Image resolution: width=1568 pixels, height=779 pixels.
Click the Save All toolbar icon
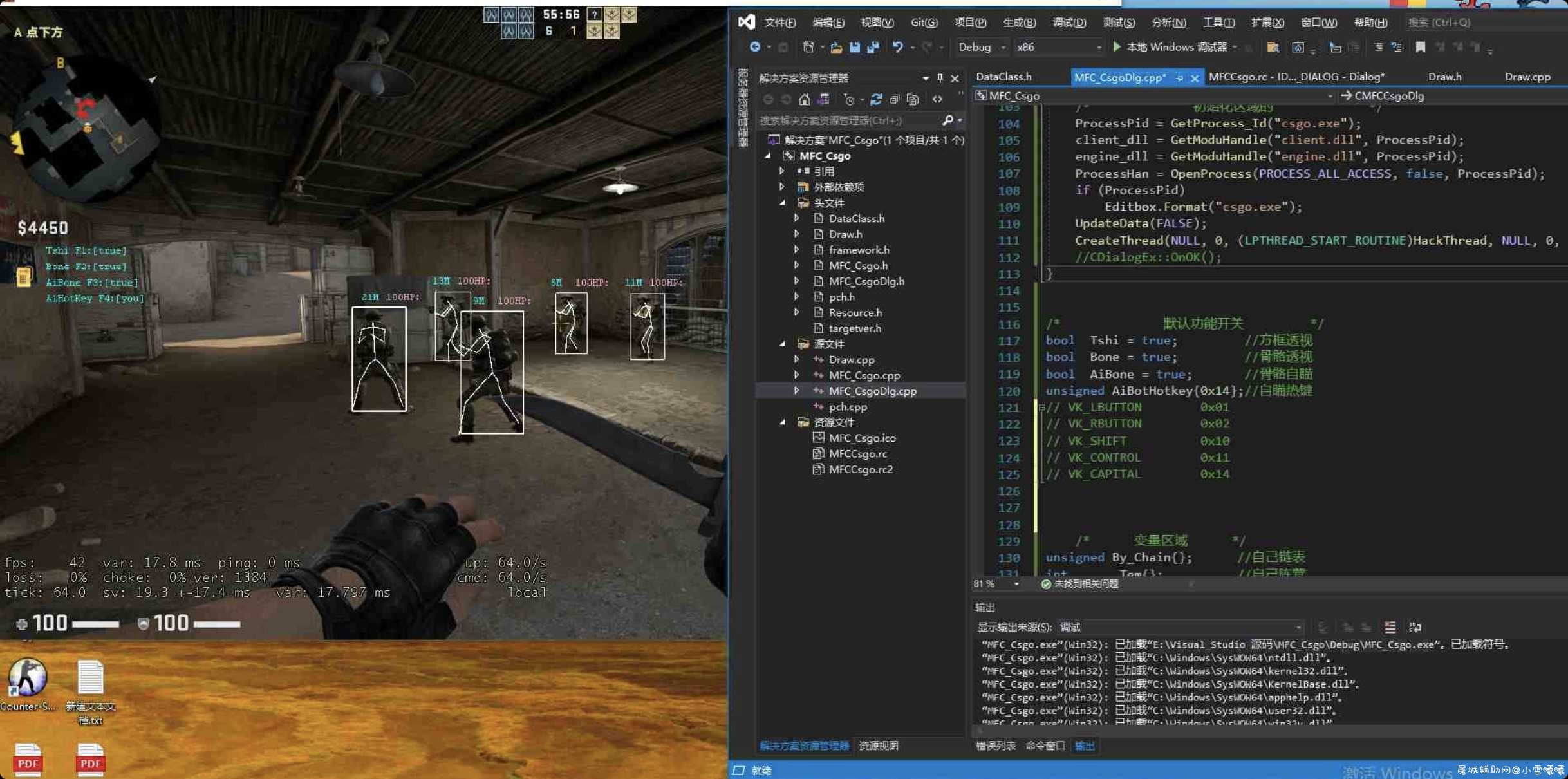(x=873, y=47)
